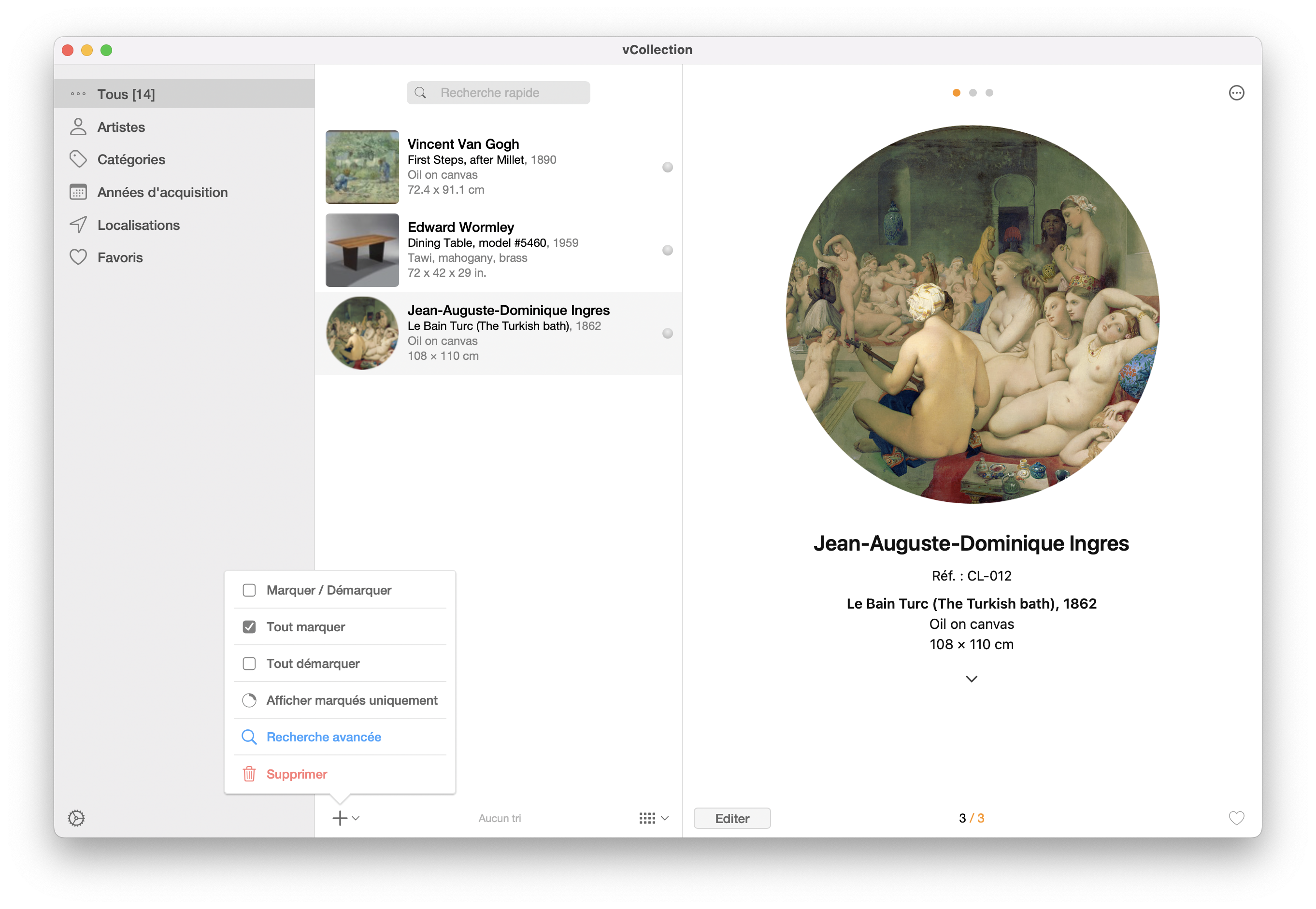This screenshot has width=1316, height=909.
Task: Click the Editer button
Action: point(732,818)
